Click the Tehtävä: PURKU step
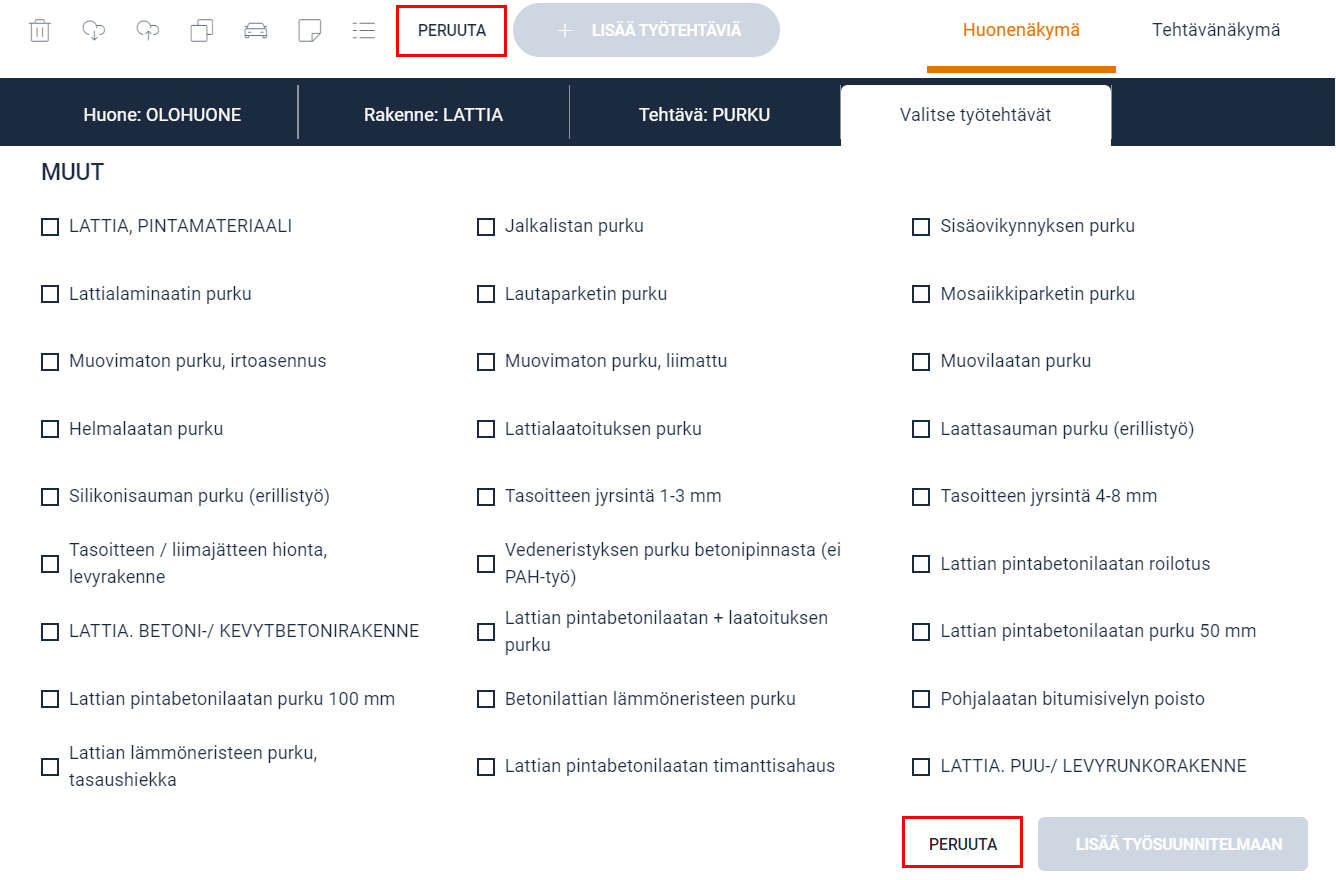Viewport: 1336px width, 880px height. (704, 115)
